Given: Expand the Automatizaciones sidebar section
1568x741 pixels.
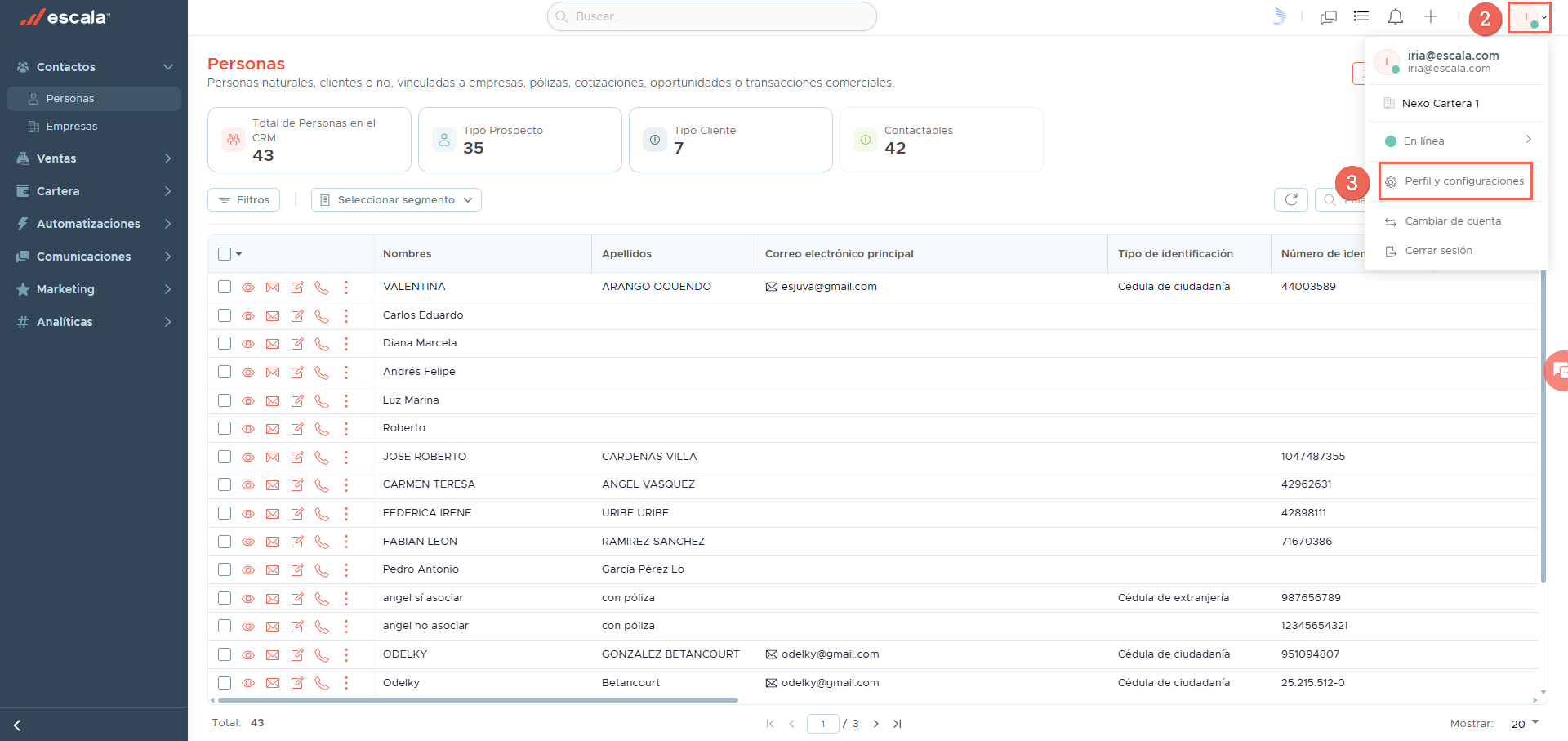Looking at the screenshot, I should click(94, 224).
